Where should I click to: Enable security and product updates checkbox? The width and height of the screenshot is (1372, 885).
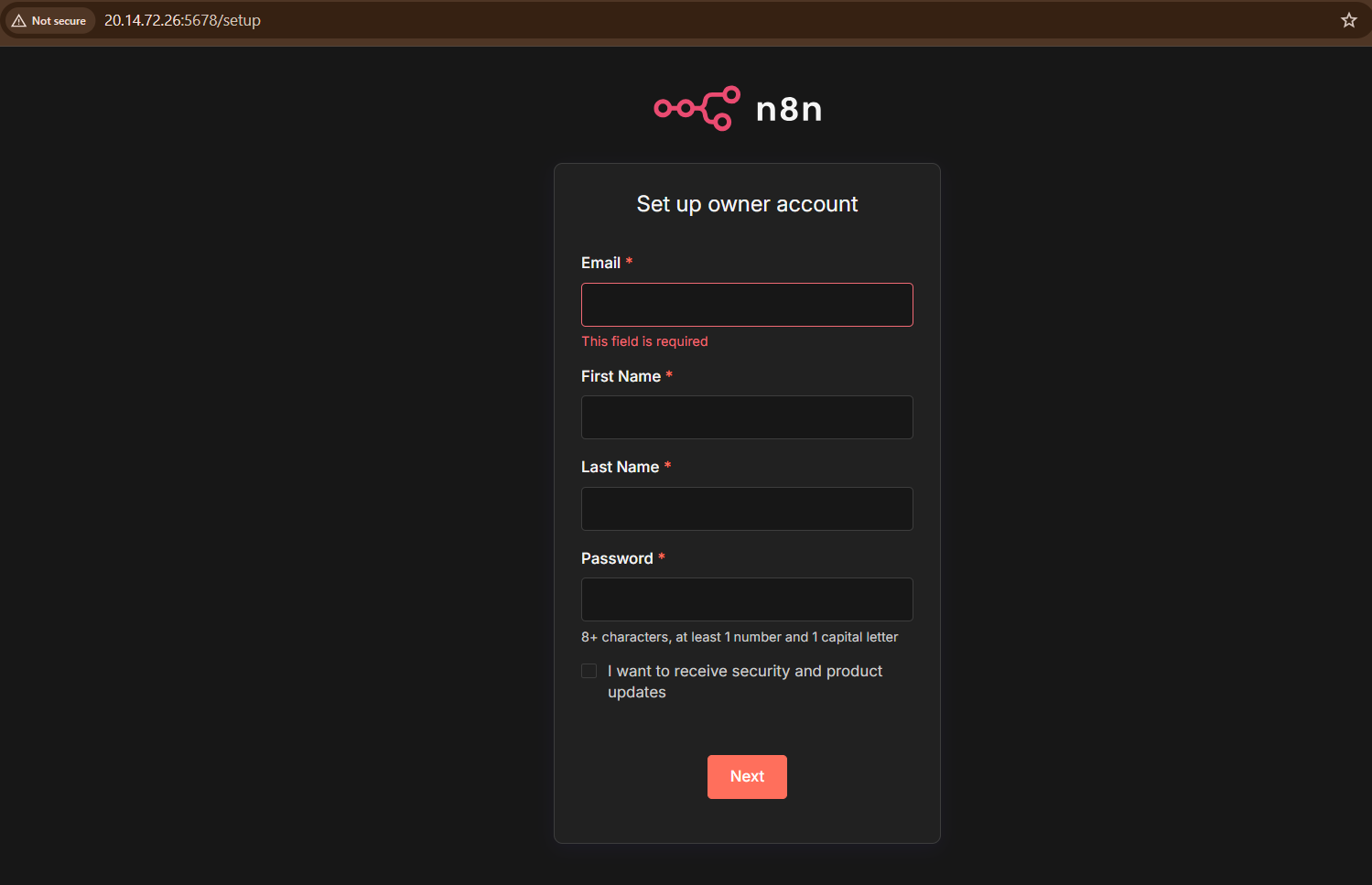point(589,671)
